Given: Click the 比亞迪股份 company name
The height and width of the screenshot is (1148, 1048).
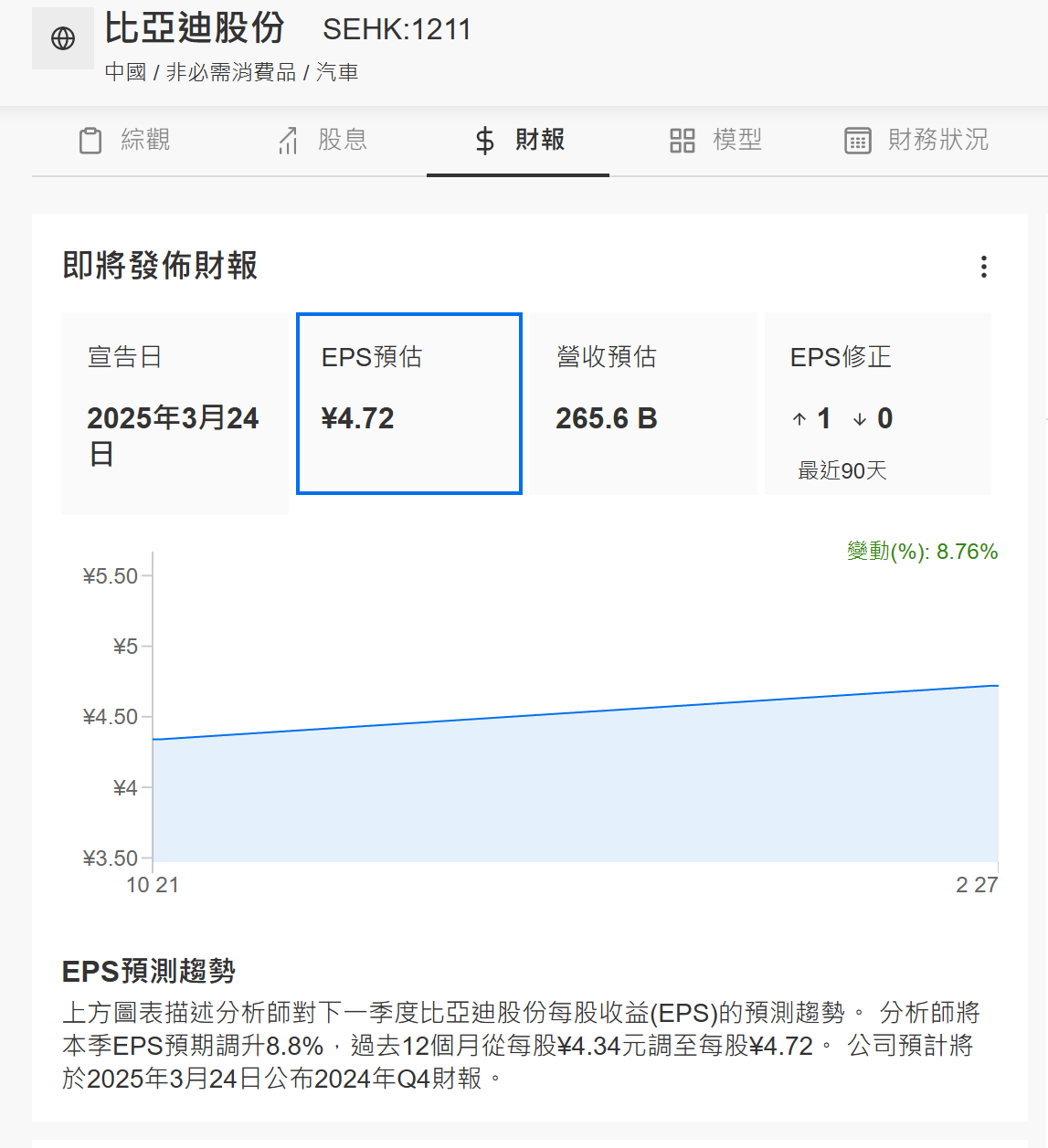Looking at the screenshot, I should 195,28.
